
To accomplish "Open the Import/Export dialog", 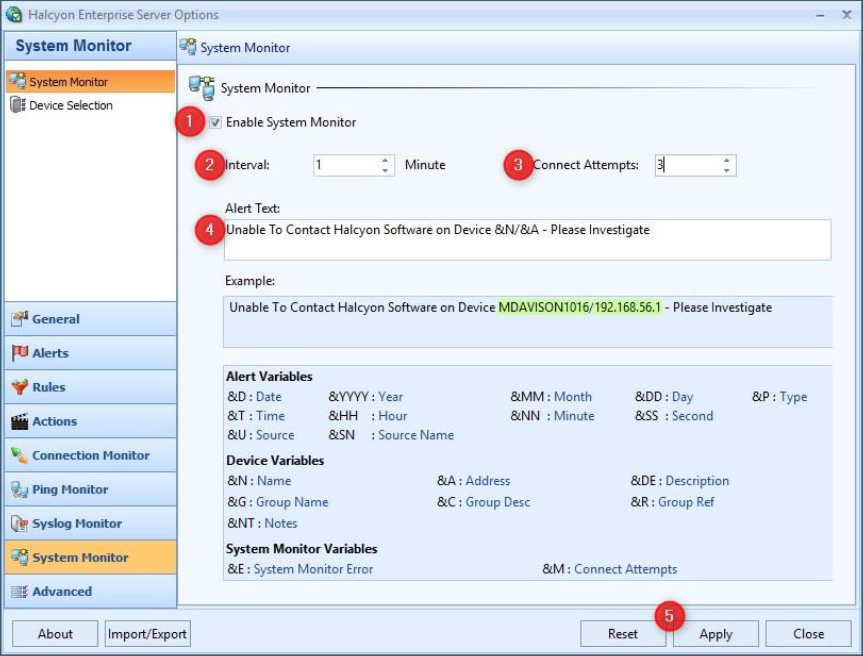I will (148, 633).
